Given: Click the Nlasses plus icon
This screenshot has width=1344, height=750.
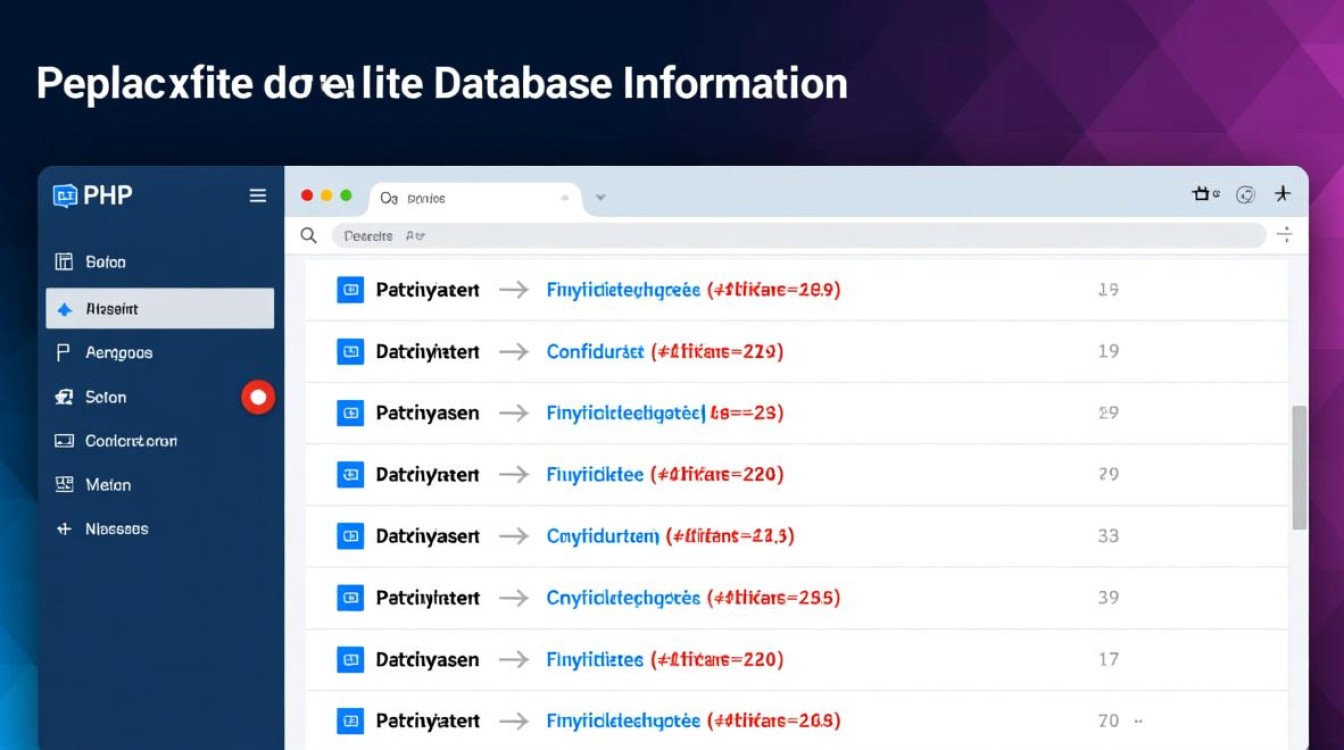Looking at the screenshot, I should click(62, 528).
